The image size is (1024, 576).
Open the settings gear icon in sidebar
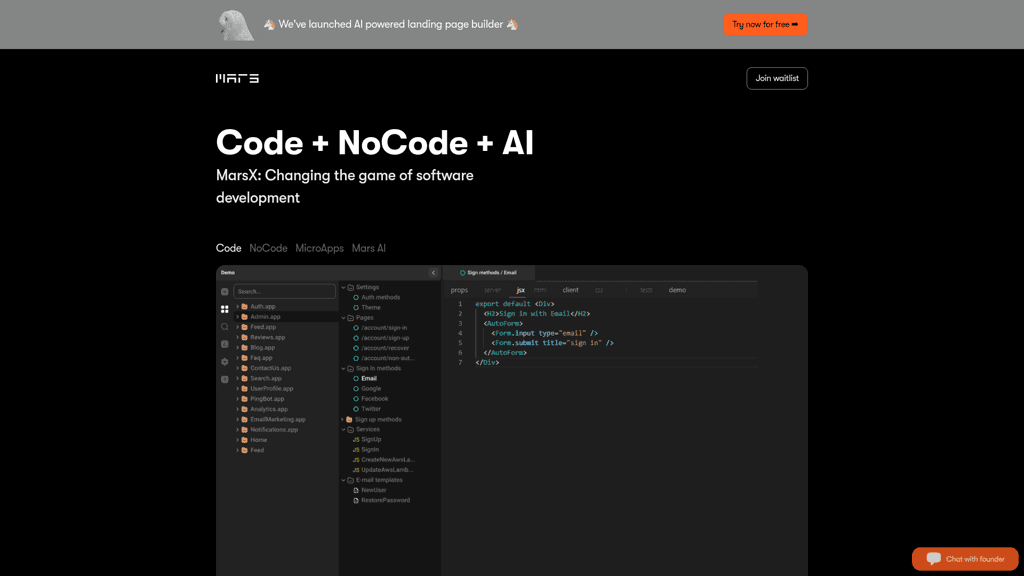[225, 362]
